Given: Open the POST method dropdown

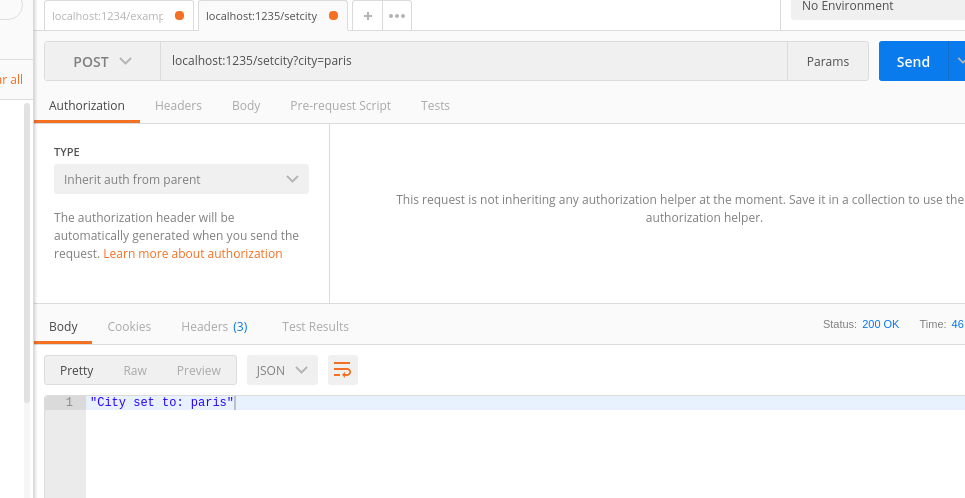Looking at the screenshot, I should (102, 62).
